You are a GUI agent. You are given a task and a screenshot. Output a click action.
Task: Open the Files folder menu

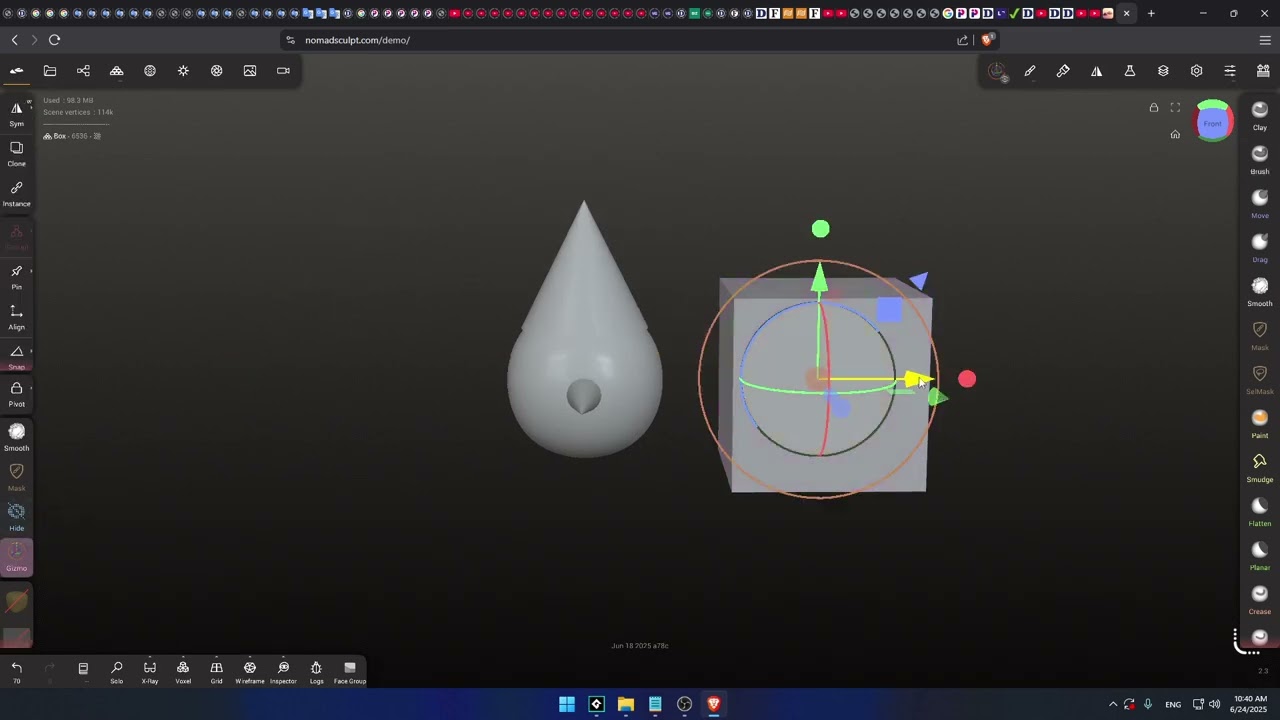click(50, 71)
